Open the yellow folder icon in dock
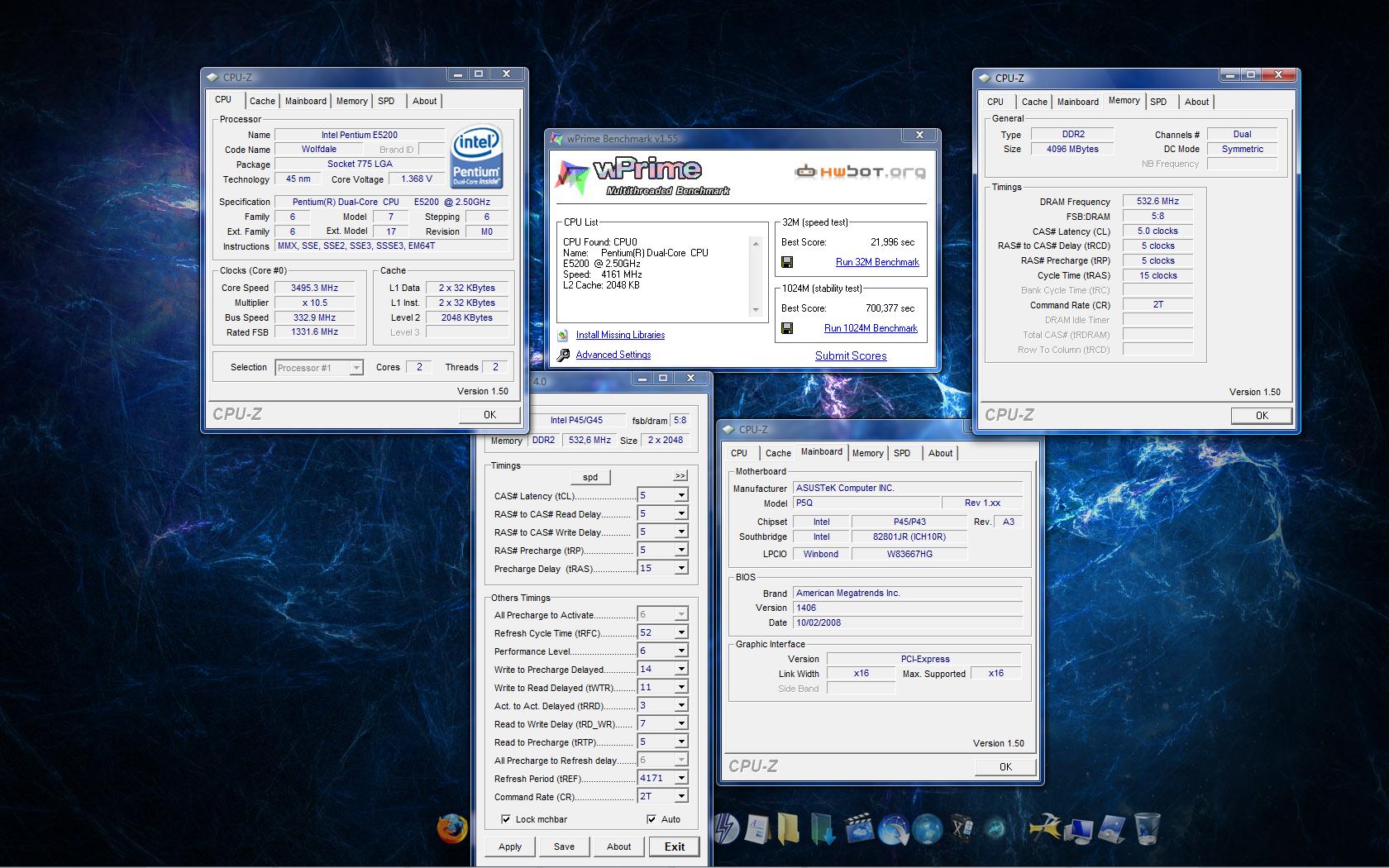 788,828
